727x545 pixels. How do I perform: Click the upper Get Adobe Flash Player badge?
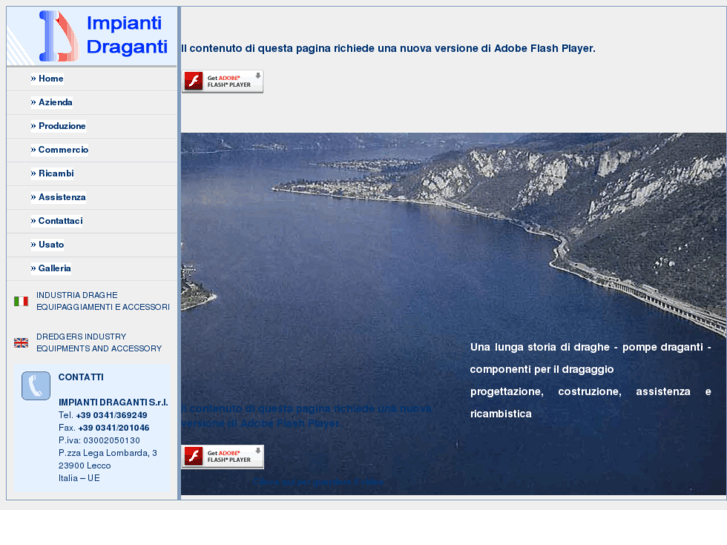point(223,81)
